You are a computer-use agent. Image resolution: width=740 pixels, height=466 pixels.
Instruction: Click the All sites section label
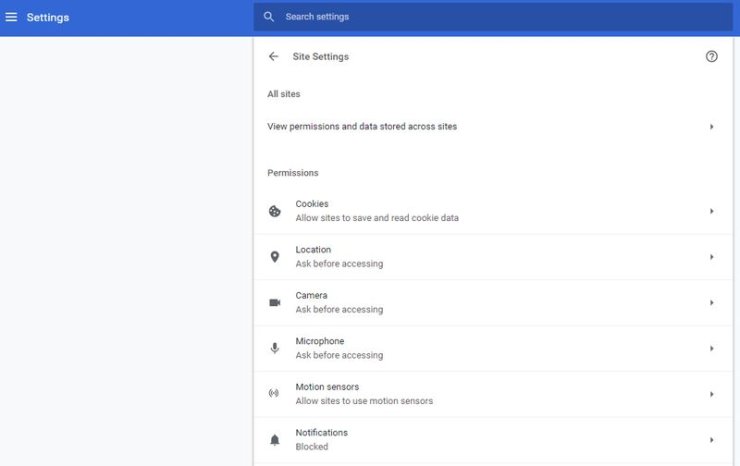(284, 94)
